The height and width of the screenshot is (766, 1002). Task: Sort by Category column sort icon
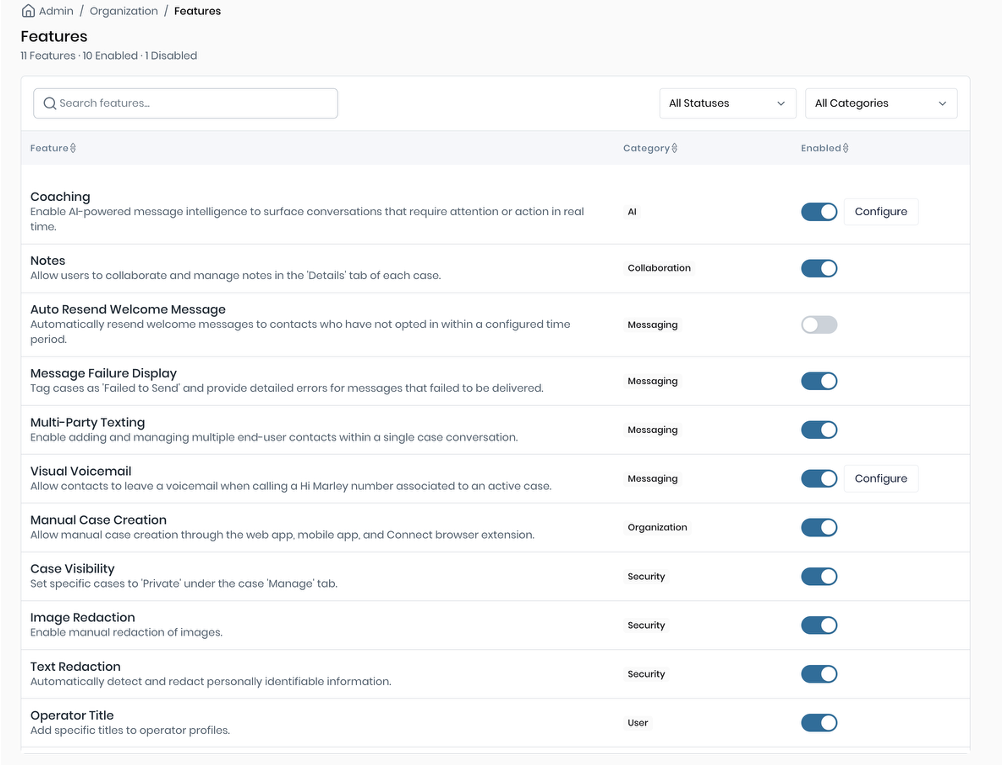click(x=674, y=148)
